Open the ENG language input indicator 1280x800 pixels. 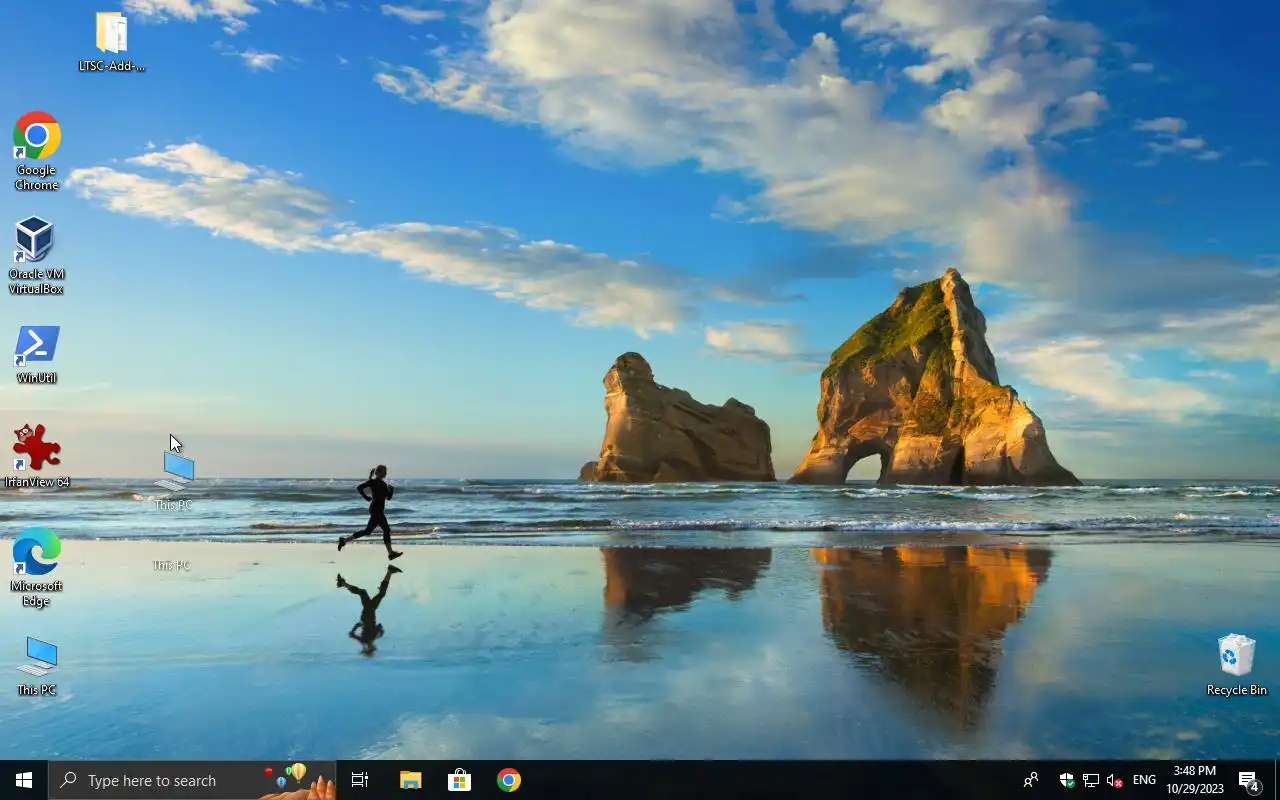pyautogui.click(x=1145, y=780)
